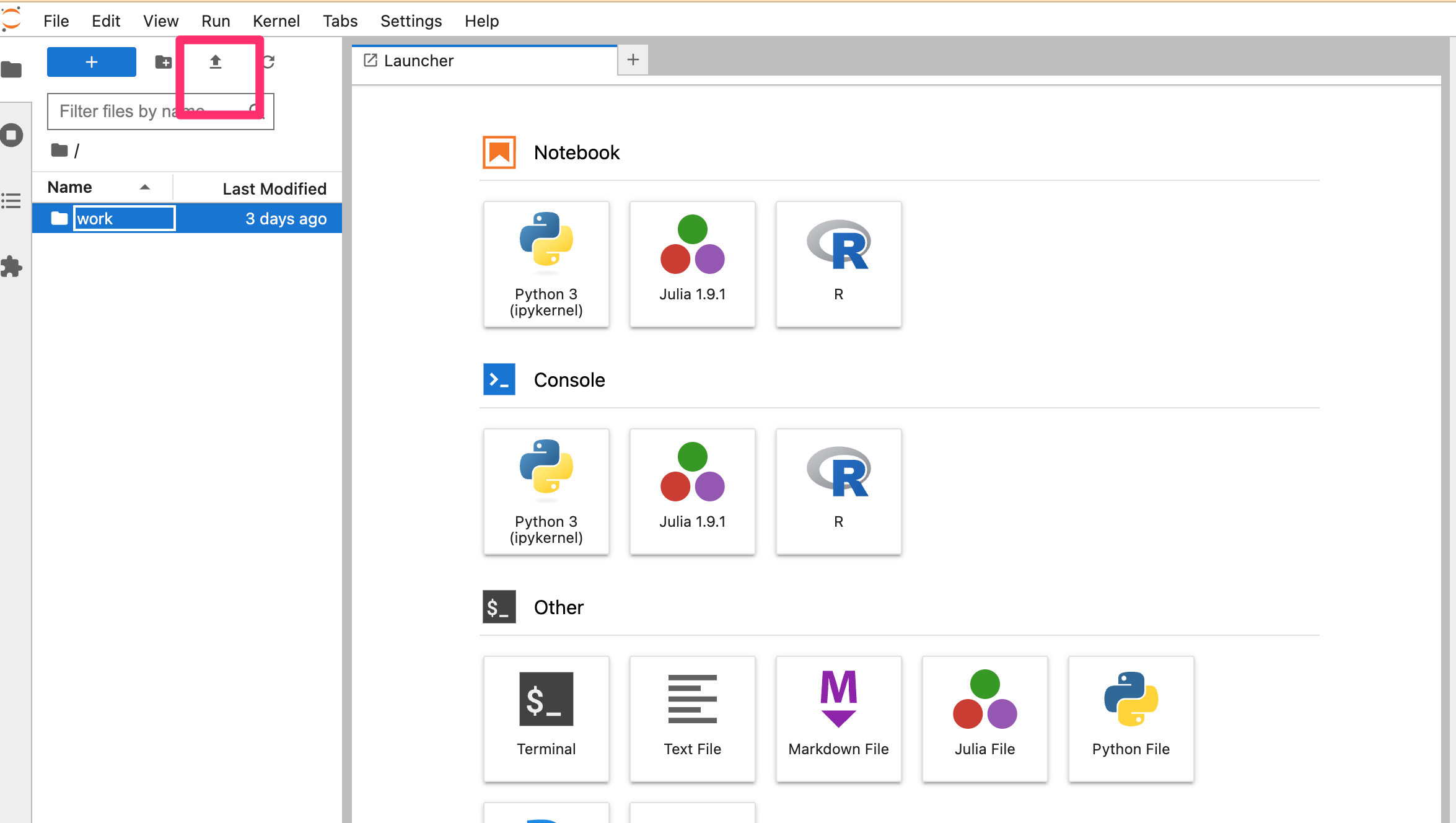Open the Kernel menu
The width and height of the screenshot is (1456, 823).
click(x=276, y=21)
